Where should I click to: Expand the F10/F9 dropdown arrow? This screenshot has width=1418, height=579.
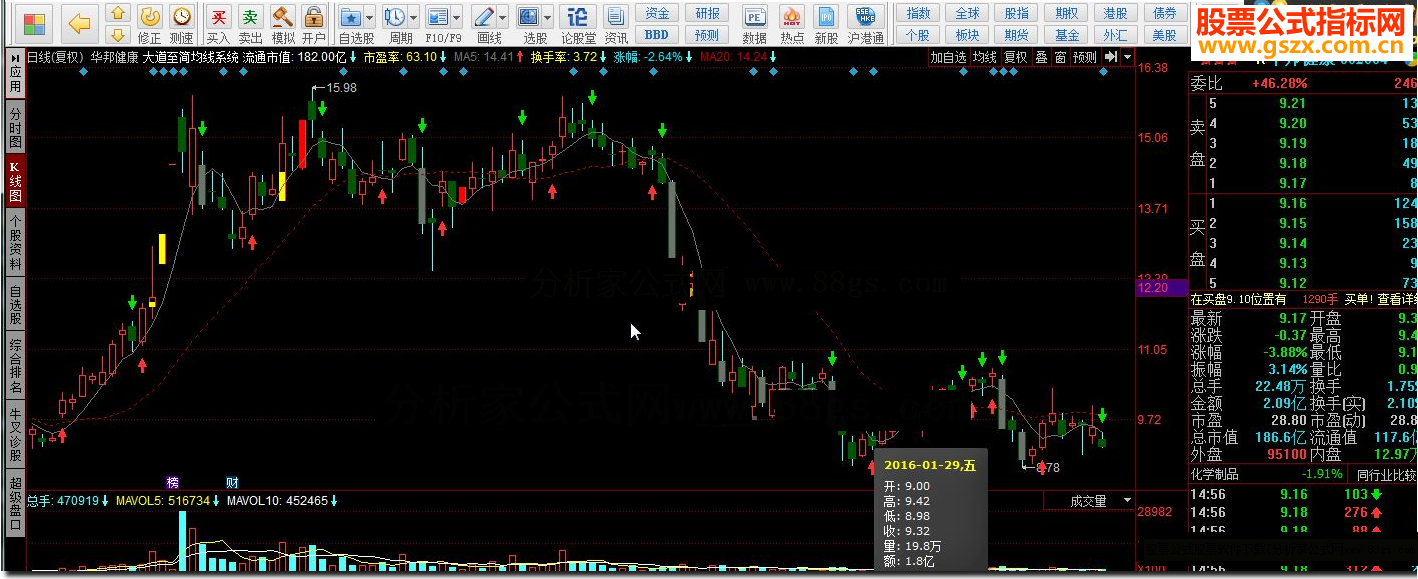pos(456,18)
